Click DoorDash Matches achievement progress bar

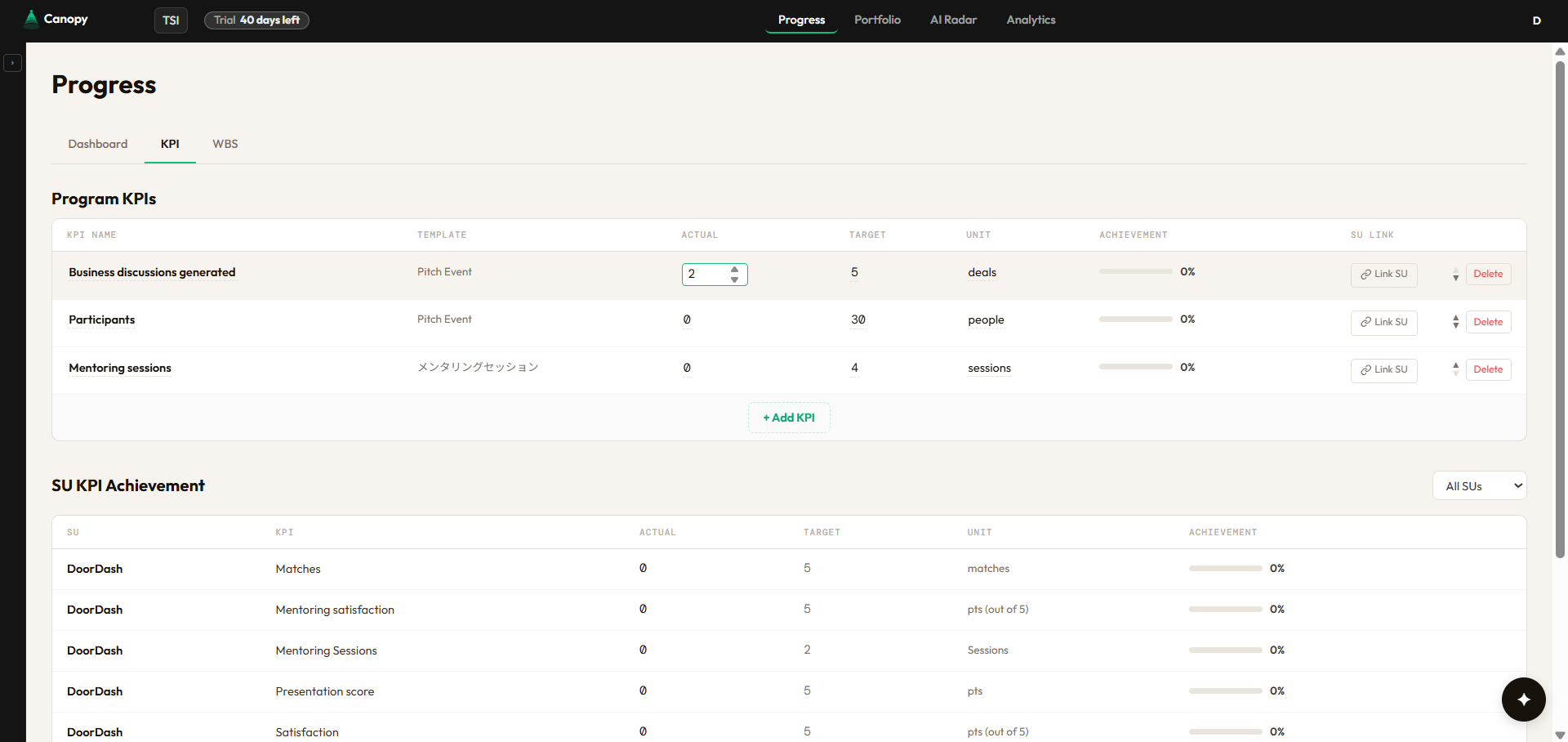(1225, 568)
